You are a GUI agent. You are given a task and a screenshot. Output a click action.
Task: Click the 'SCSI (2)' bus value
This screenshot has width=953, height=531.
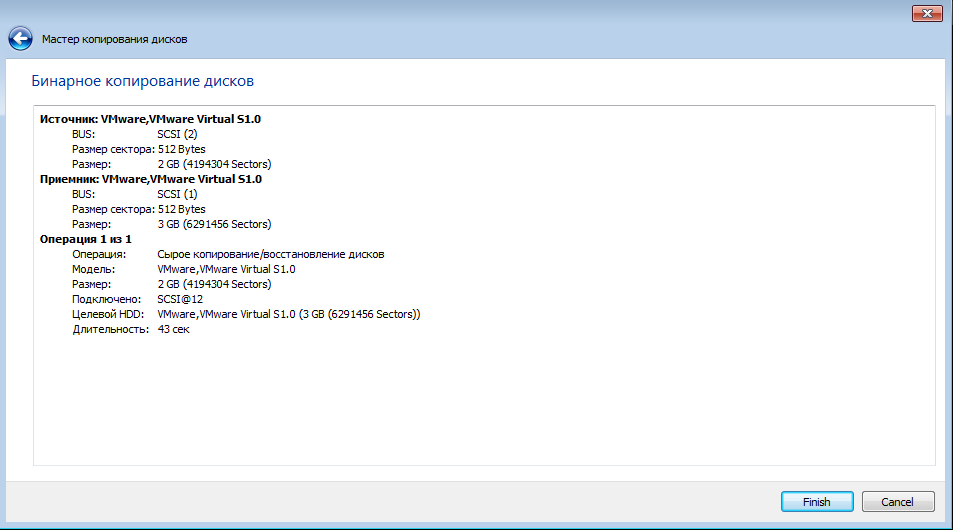point(177,134)
